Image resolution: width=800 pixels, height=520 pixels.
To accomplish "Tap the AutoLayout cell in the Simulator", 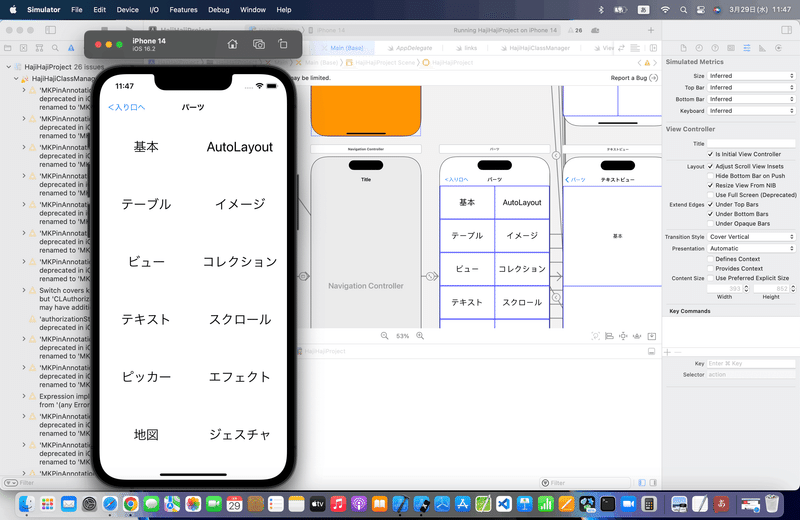I will (240, 147).
